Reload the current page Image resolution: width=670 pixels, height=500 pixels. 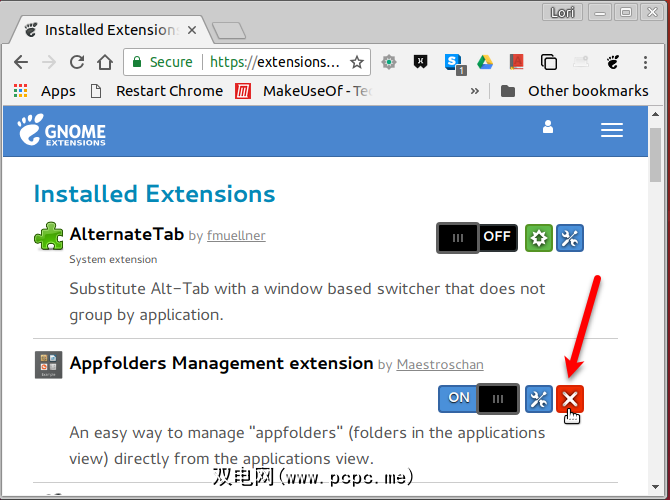[77, 62]
